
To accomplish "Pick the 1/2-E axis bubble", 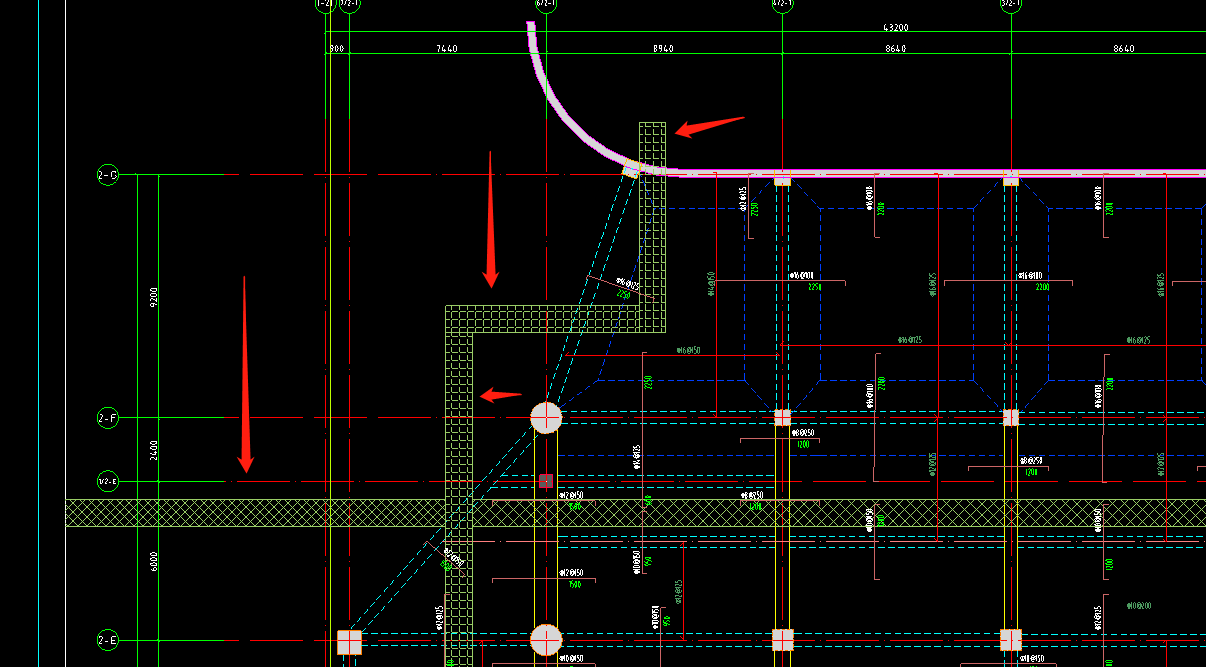I will (107, 482).
